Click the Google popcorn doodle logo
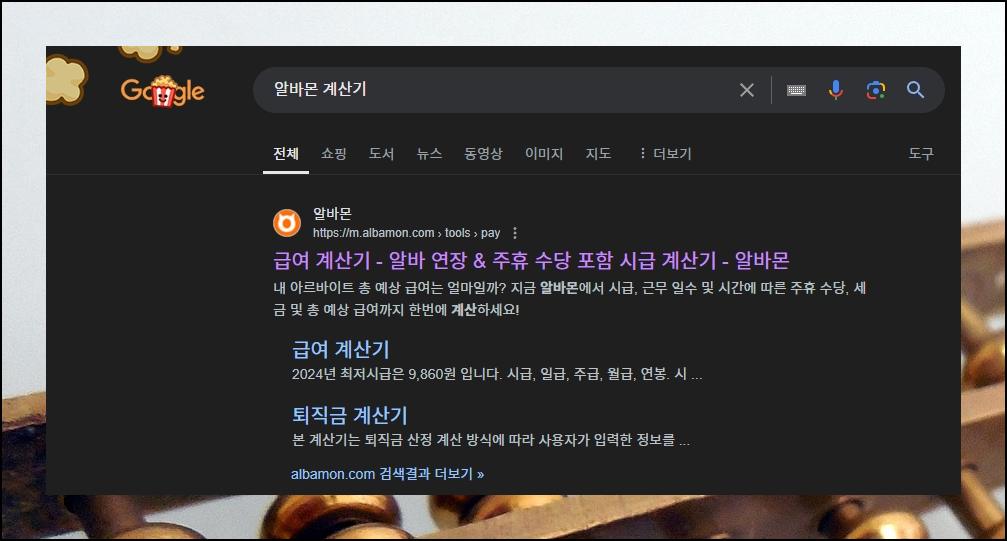1007x541 pixels. coord(162,91)
